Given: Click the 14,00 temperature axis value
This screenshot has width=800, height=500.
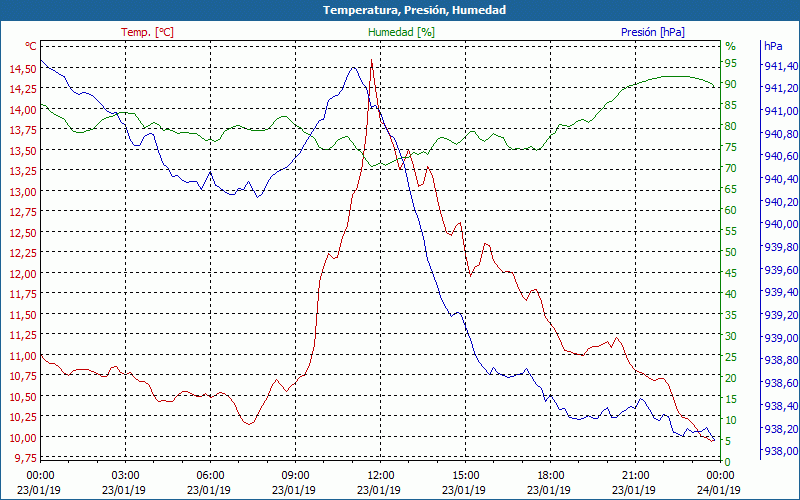Looking at the screenshot, I should click(x=22, y=110).
